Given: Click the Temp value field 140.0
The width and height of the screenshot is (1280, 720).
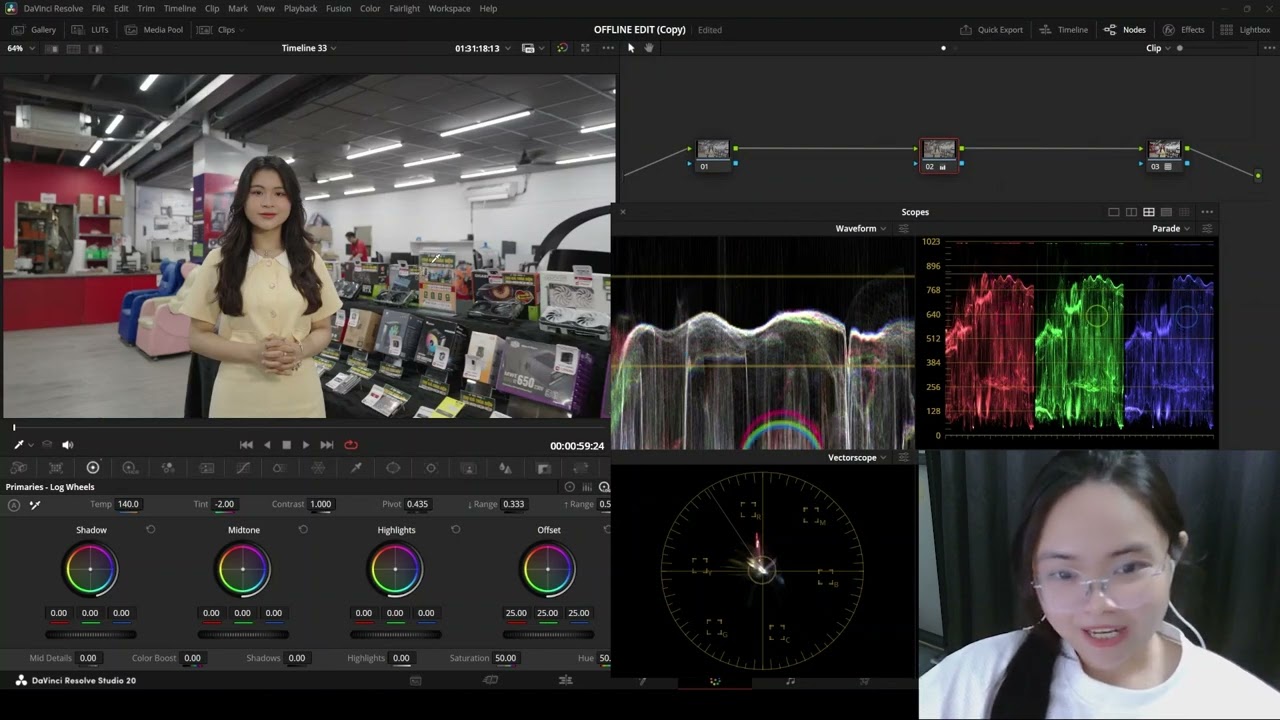Looking at the screenshot, I should click(x=128, y=504).
